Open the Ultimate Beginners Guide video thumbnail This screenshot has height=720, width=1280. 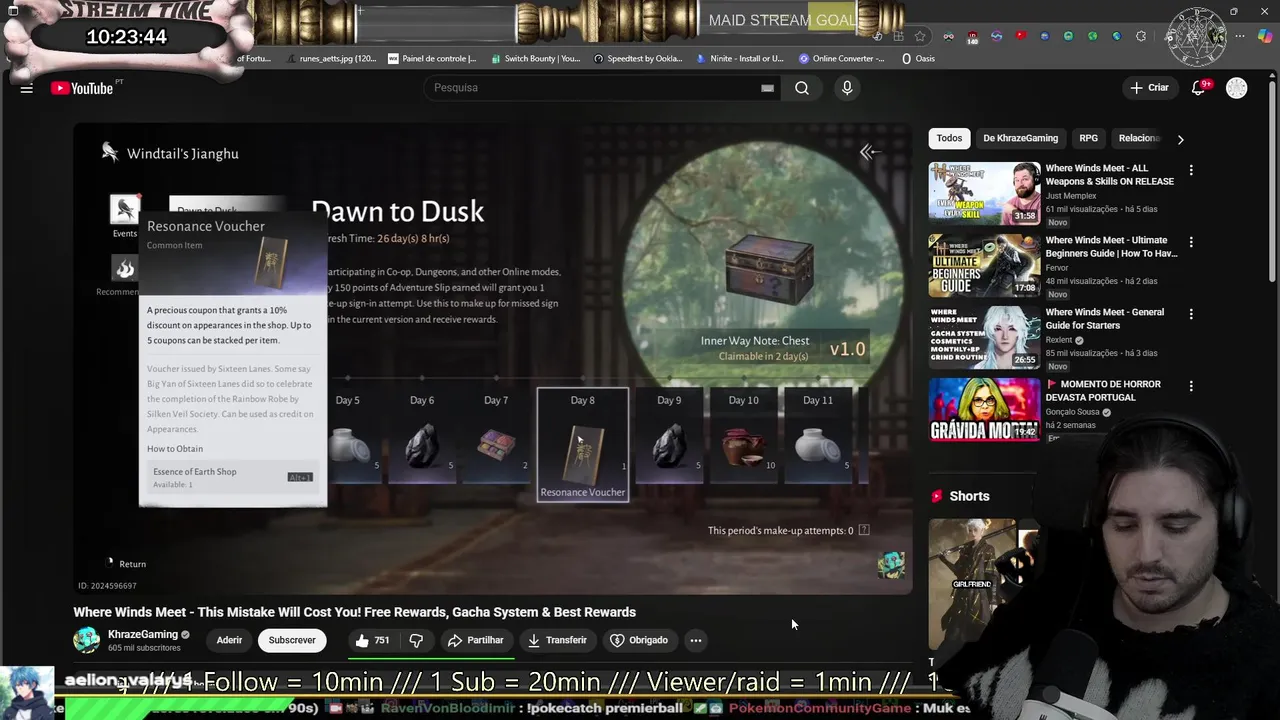pos(984,265)
